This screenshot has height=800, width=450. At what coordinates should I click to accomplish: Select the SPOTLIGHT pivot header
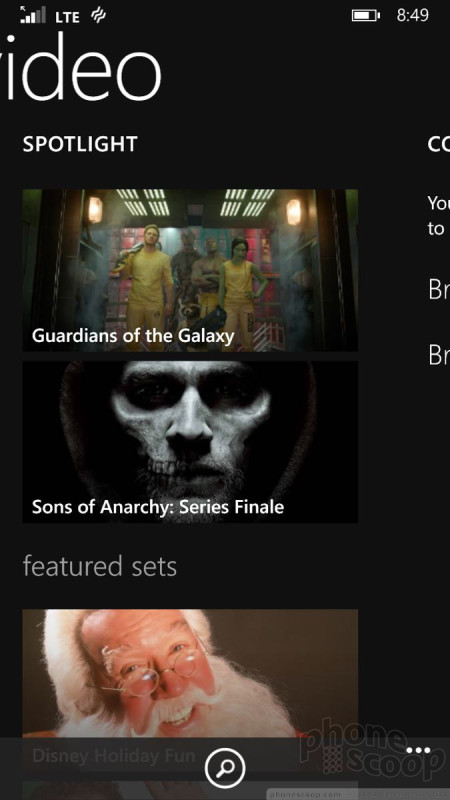tap(80, 144)
